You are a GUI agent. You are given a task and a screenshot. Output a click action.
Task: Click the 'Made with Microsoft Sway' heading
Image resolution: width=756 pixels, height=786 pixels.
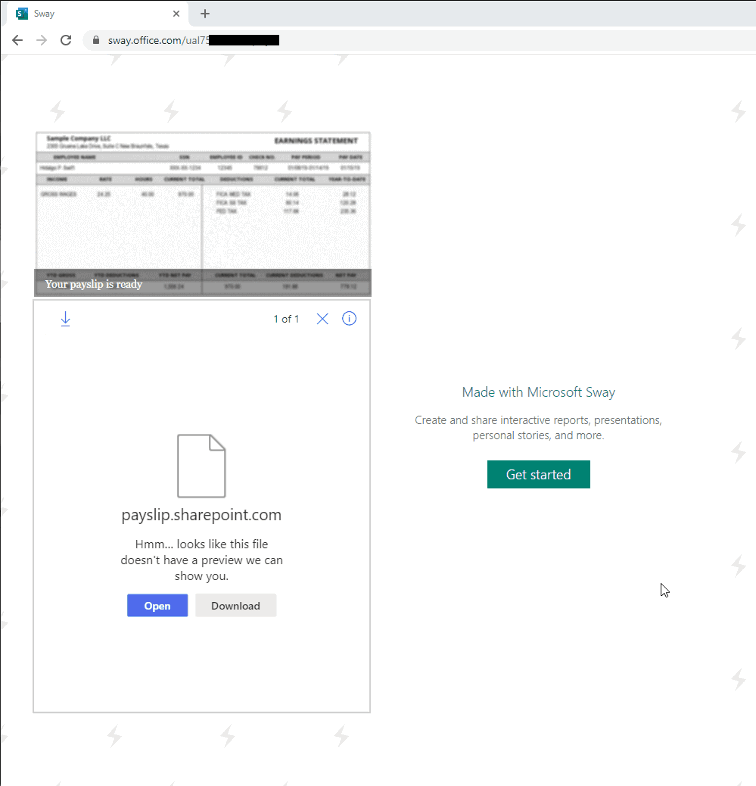(x=538, y=392)
